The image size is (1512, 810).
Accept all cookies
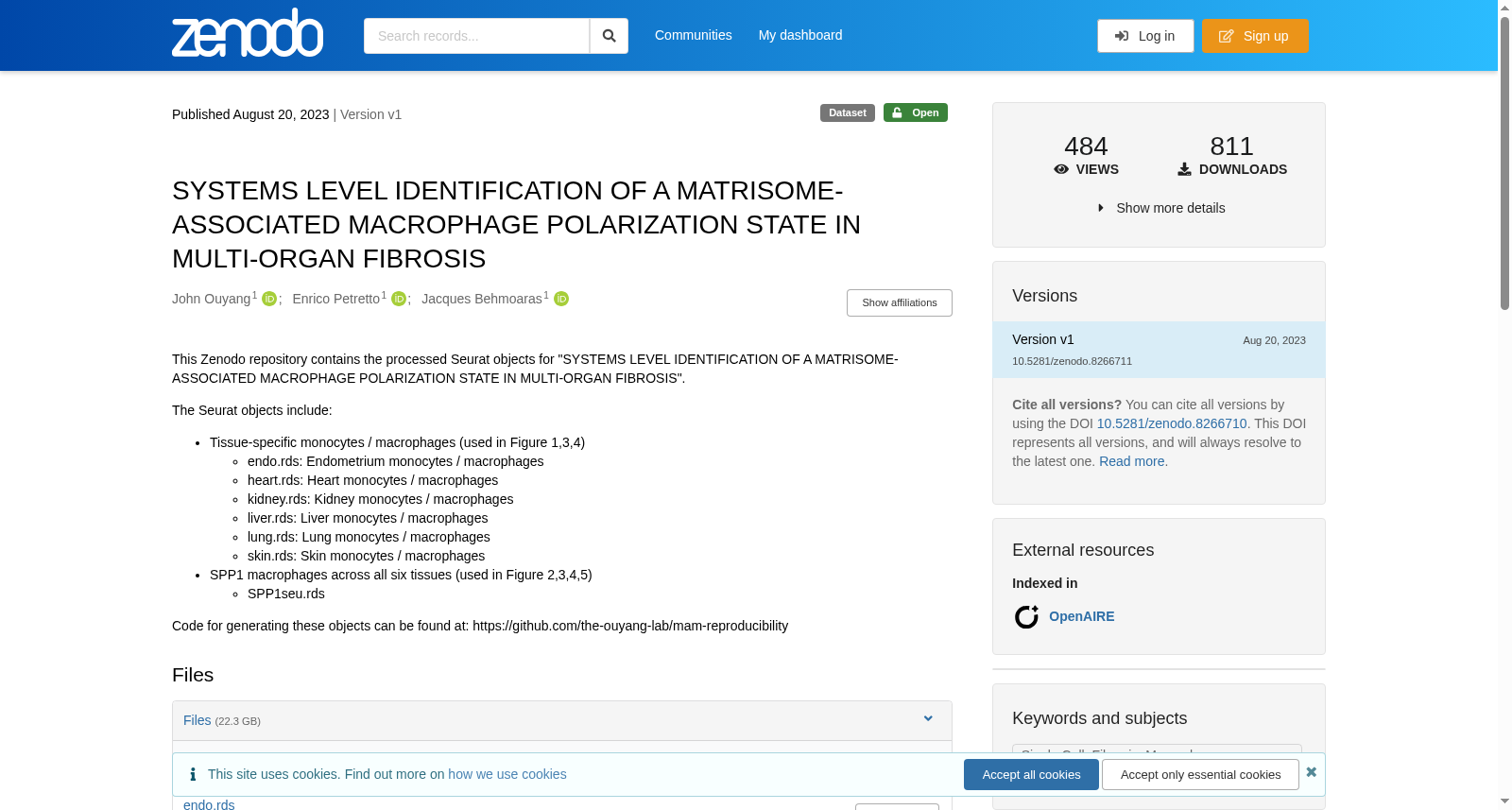click(x=1031, y=774)
